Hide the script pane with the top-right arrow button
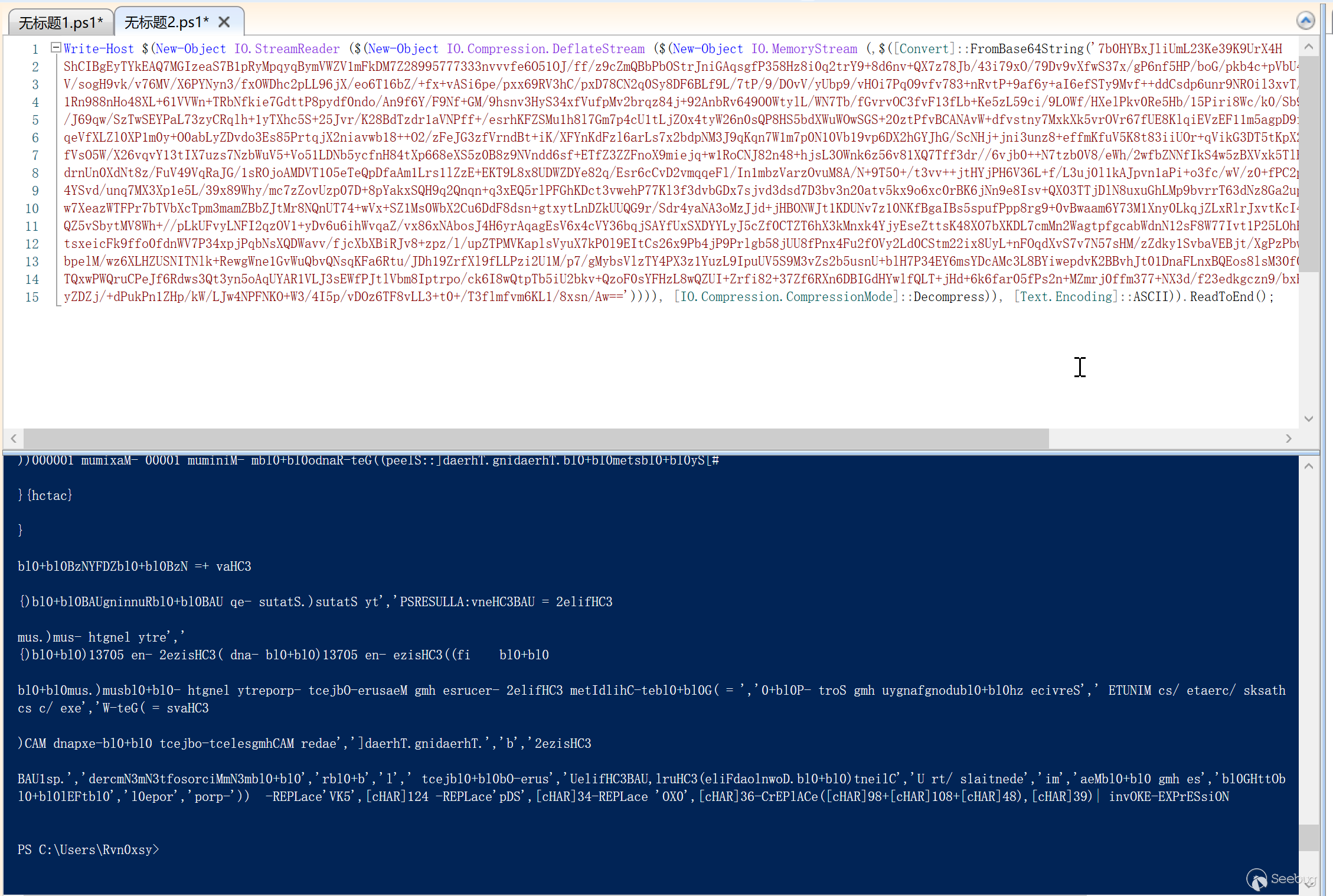 point(1305,21)
